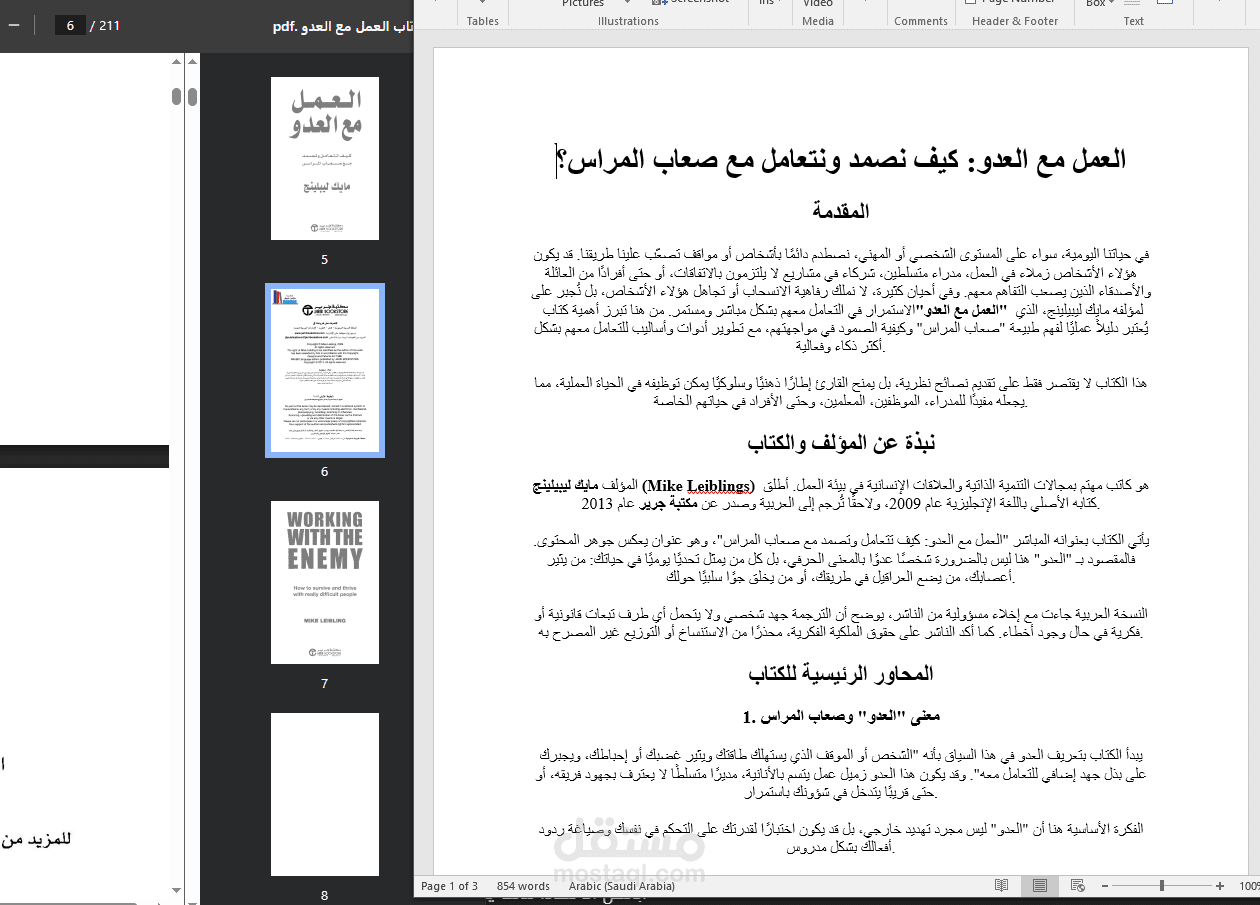
Task: Click Word zoom out minus button
Action: pos(1103,886)
